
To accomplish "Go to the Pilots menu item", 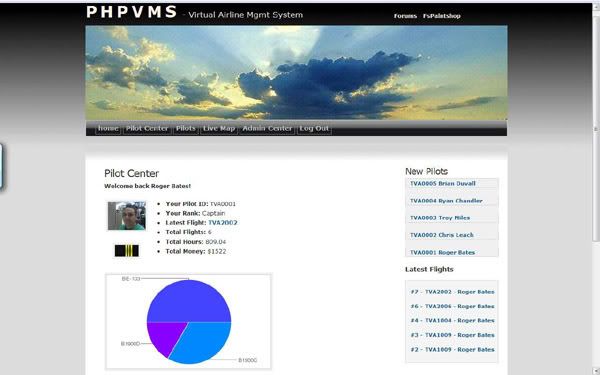I will coord(186,129).
